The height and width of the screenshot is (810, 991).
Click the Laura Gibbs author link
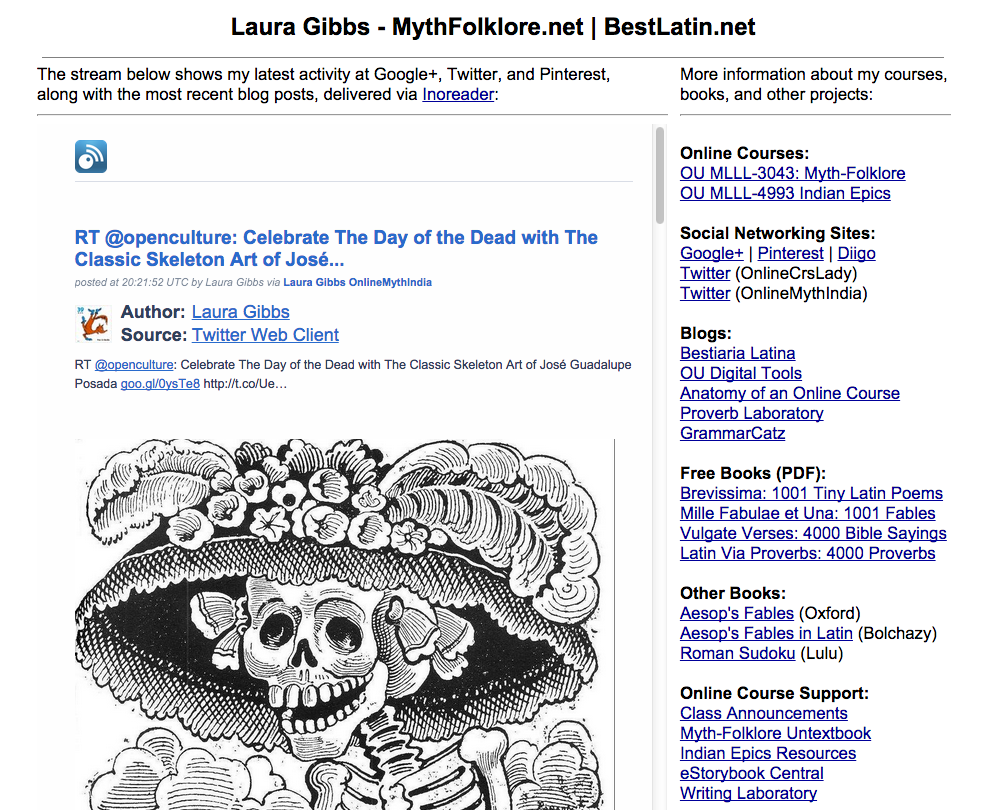(x=240, y=312)
